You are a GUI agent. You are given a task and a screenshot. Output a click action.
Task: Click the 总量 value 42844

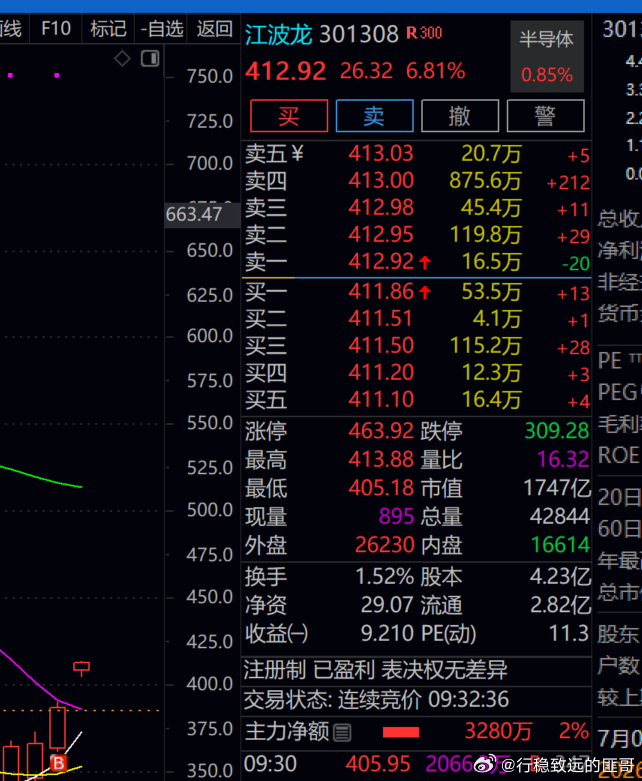(560, 517)
